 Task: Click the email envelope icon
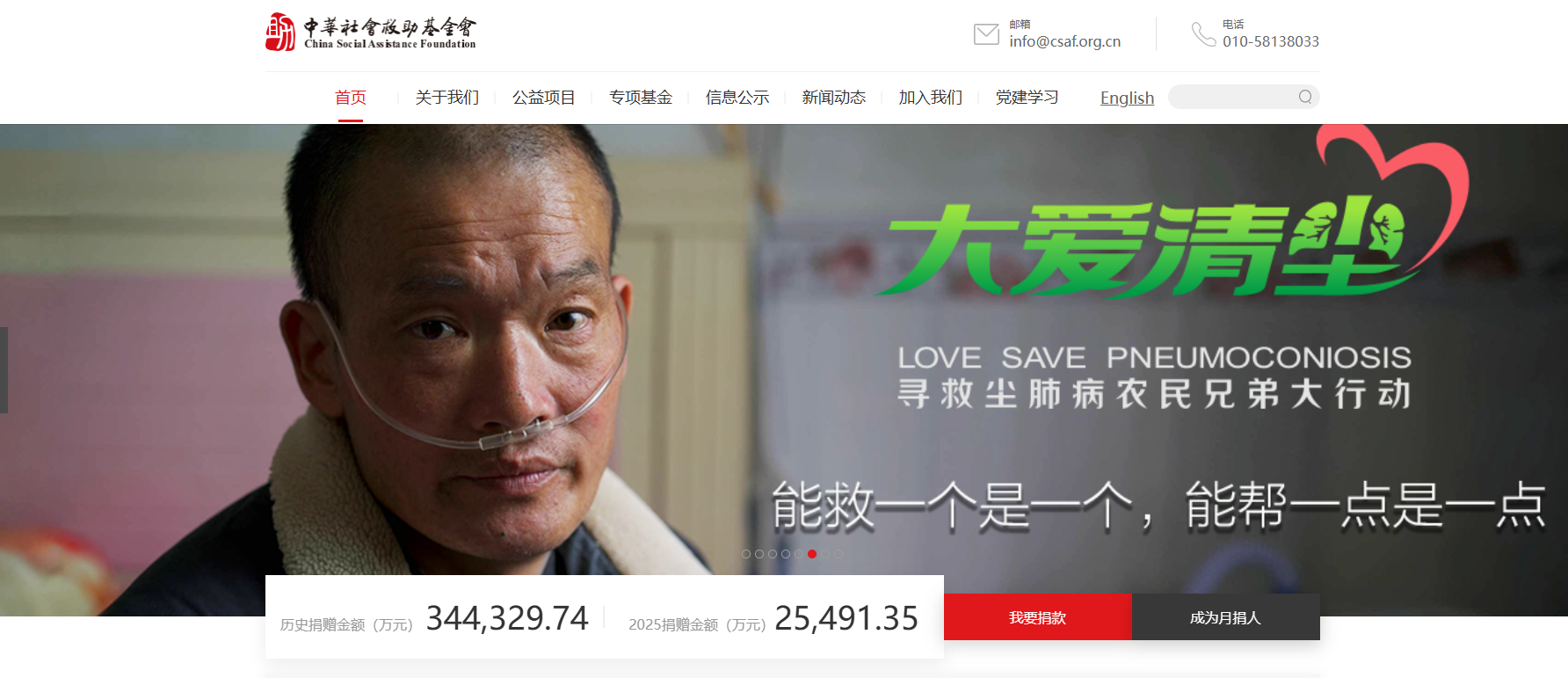(986, 34)
